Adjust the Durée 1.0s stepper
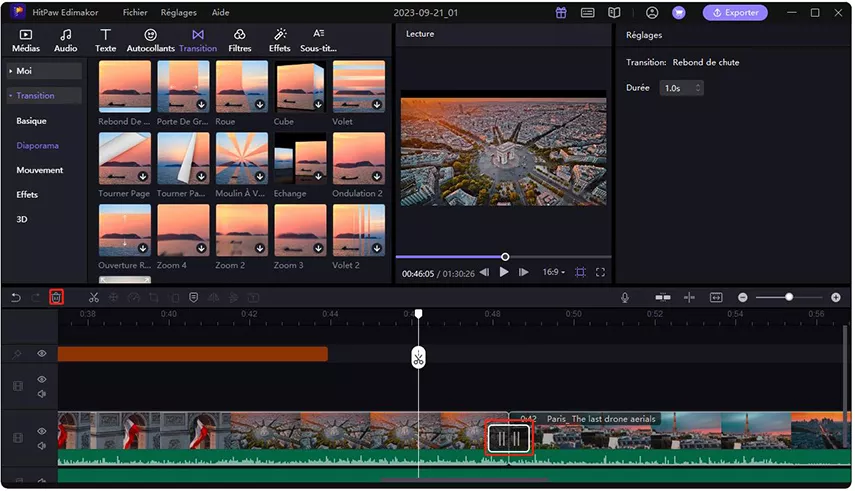Viewport: 855px width, 491px height. click(x=697, y=88)
